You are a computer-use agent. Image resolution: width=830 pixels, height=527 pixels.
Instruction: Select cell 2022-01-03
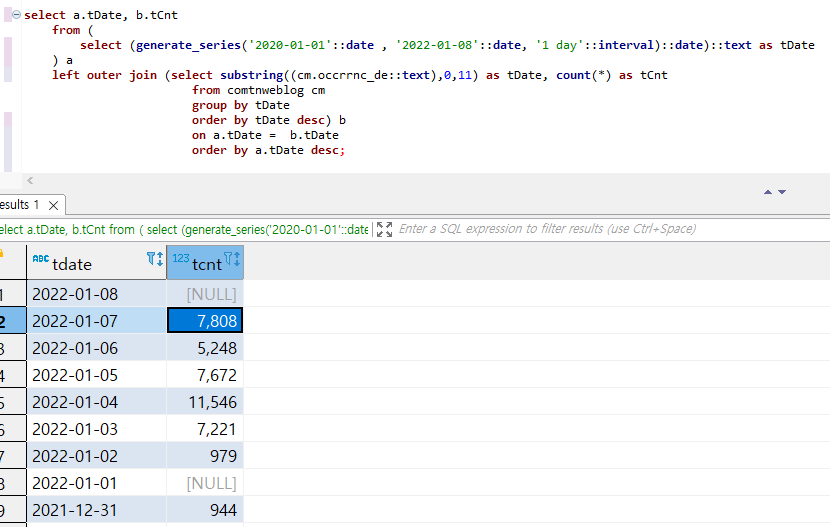point(96,429)
